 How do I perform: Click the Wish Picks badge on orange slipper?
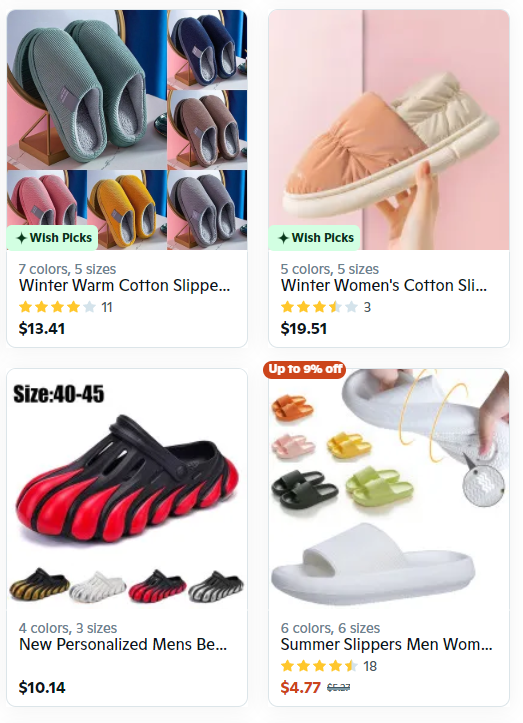(x=314, y=237)
